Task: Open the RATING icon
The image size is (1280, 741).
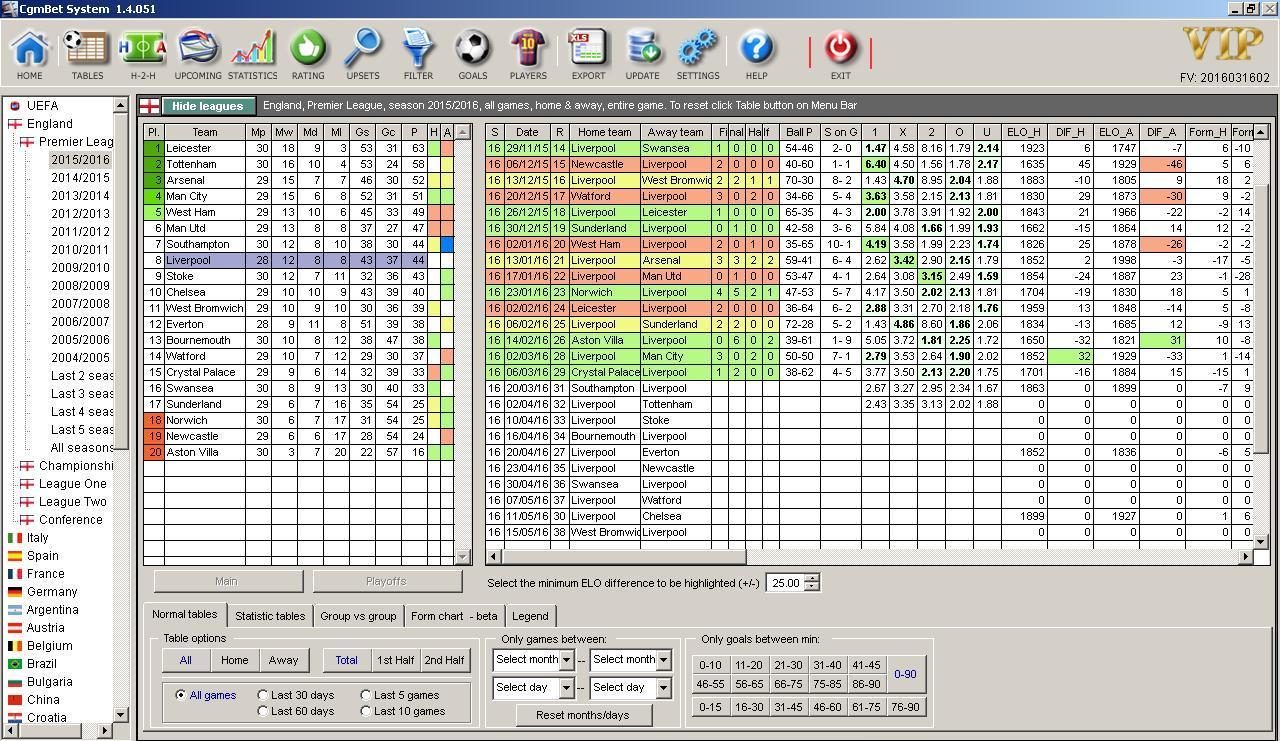Action: tap(308, 54)
